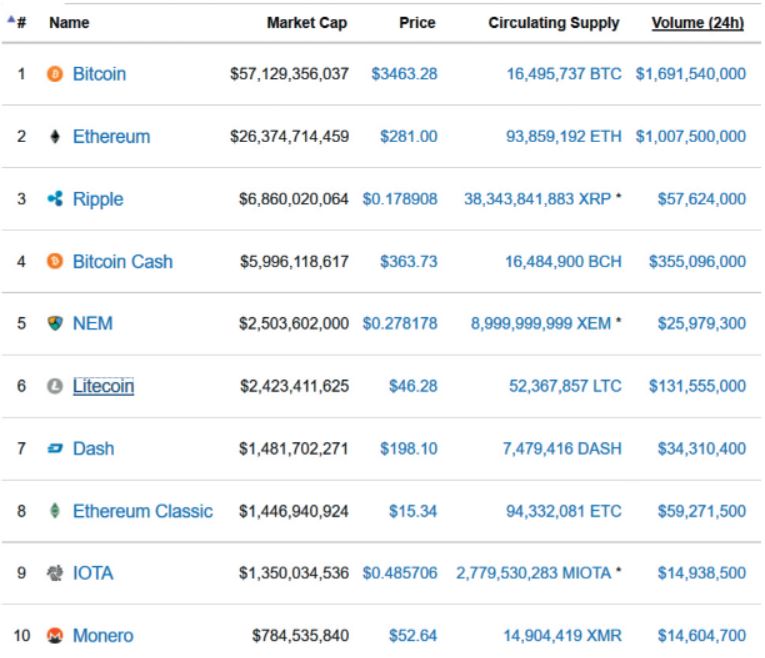Click the Bitcoin Cash logo icon
Viewport: 765px width, 658px height.
(x=55, y=261)
